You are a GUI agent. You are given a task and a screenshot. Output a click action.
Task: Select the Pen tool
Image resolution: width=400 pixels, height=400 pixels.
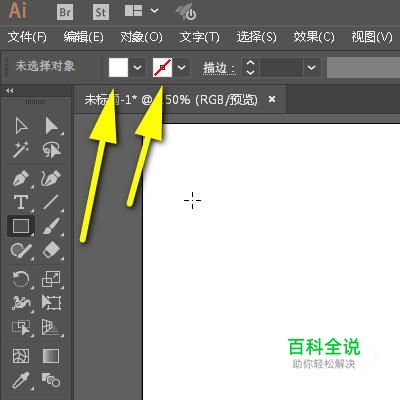click(21, 178)
